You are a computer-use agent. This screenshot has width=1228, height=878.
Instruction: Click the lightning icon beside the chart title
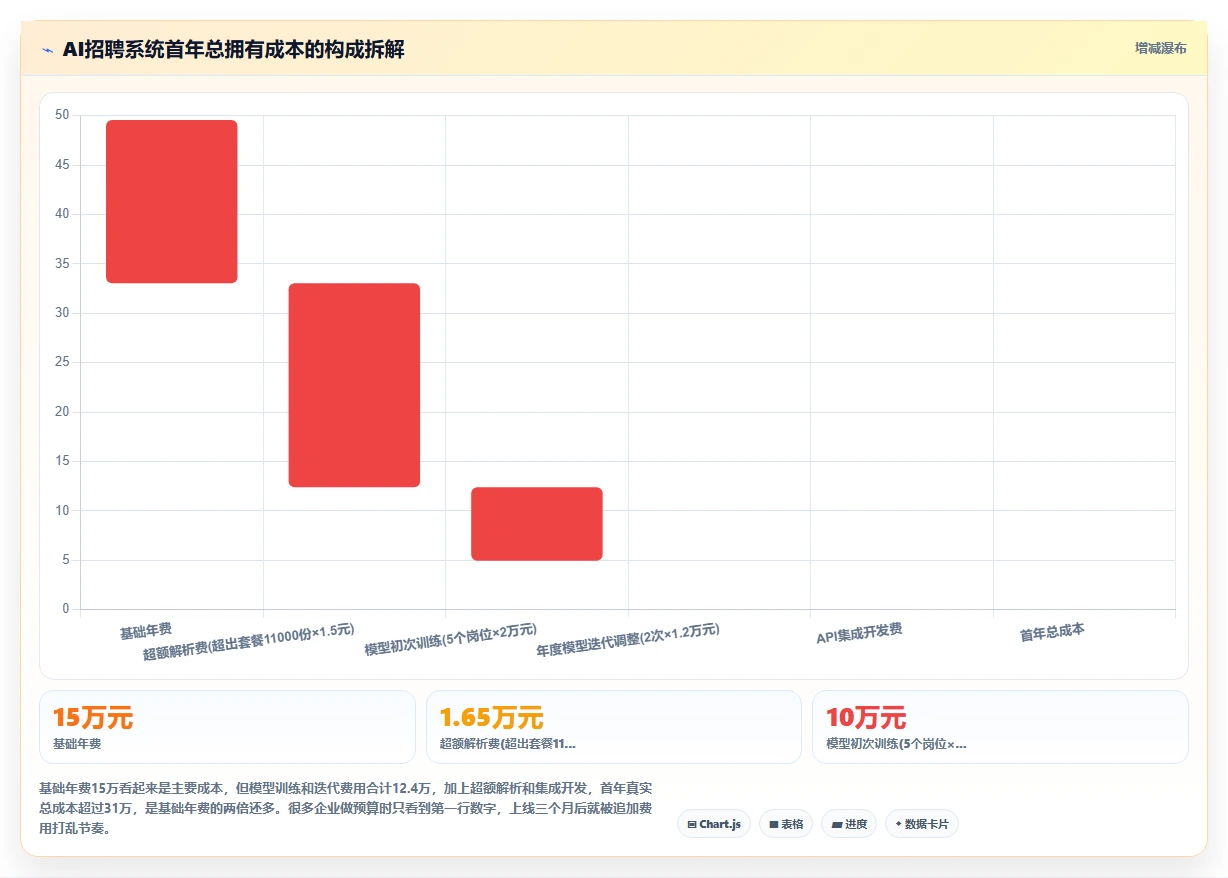tap(47, 50)
